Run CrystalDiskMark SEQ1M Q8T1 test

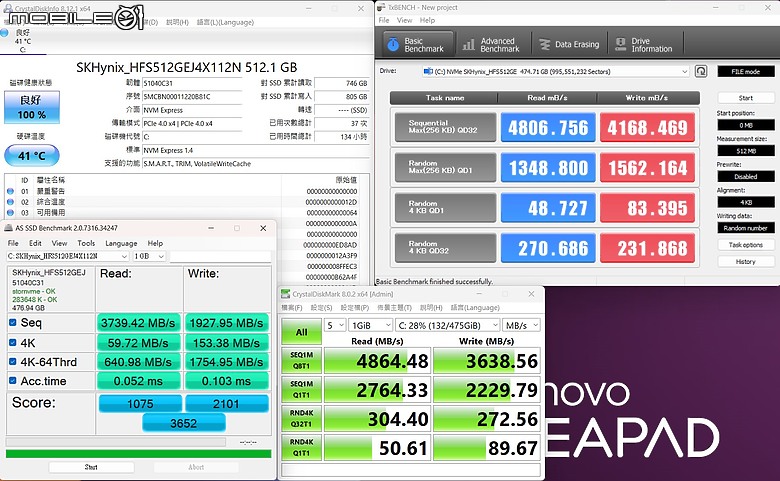coord(301,360)
